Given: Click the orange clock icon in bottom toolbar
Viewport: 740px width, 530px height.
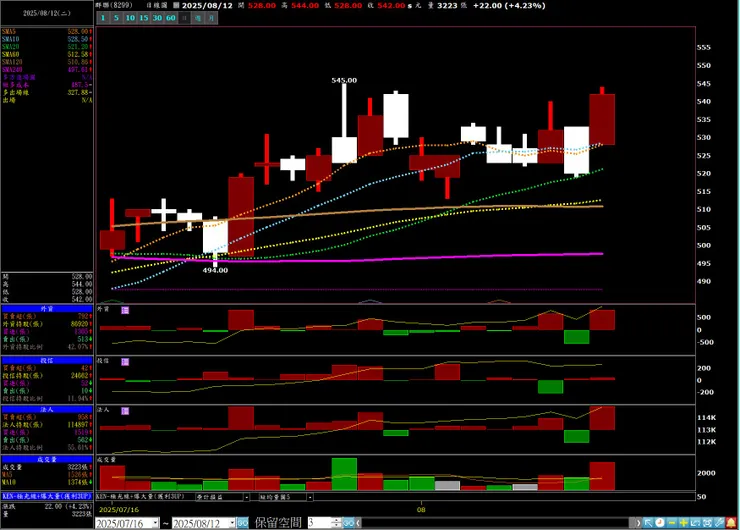Looking at the screenshot, I should (660, 523).
